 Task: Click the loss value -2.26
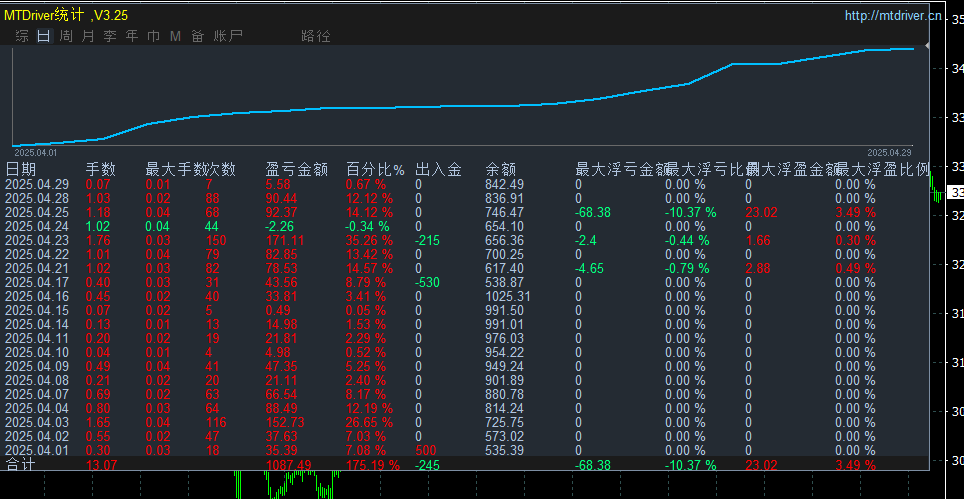(280, 226)
